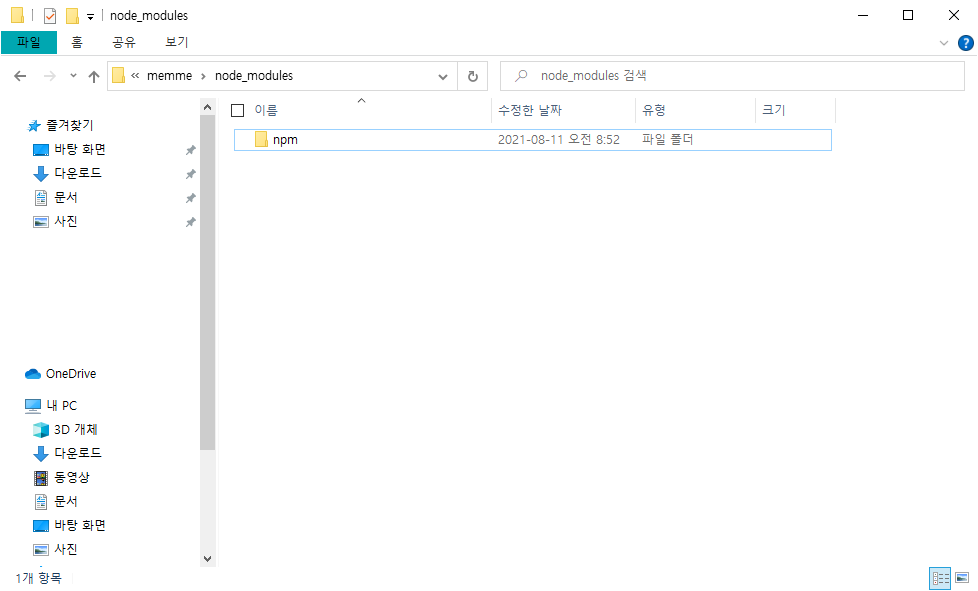The image size is (978, 591).
Task: Switch to large icons view in status bar
Action: 962,578
